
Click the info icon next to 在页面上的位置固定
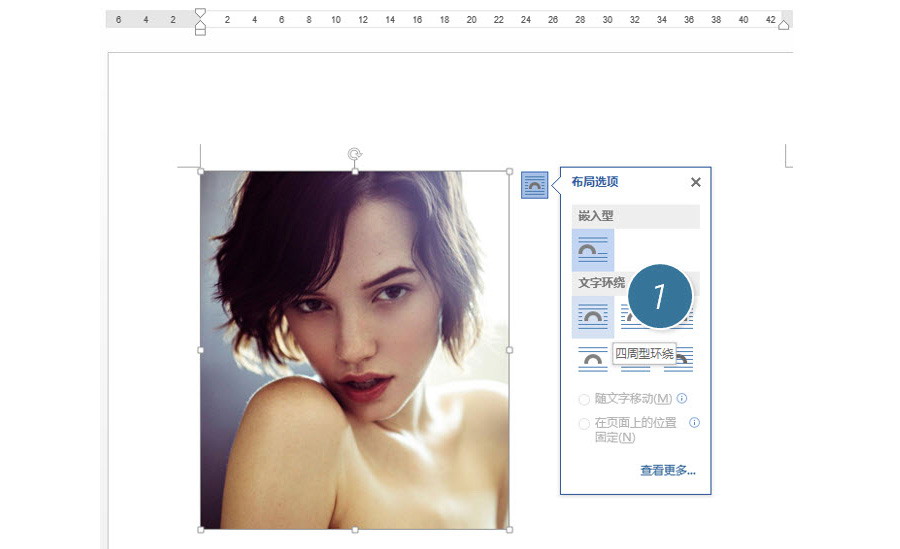coord(695,423)
